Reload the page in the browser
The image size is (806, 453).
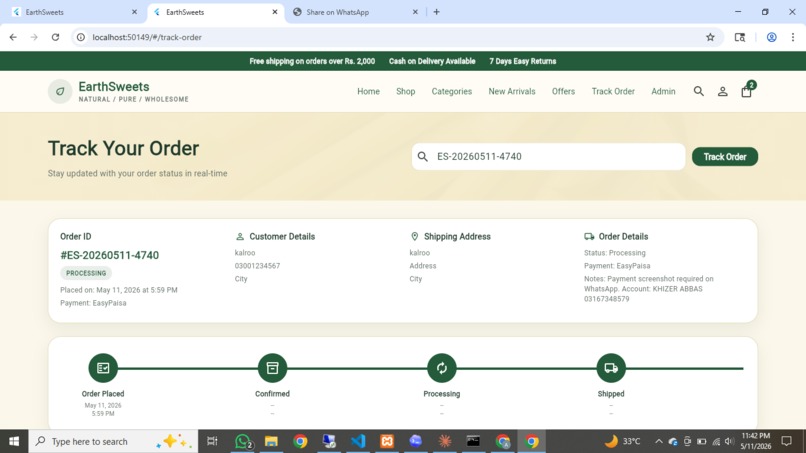pos(56,37)
